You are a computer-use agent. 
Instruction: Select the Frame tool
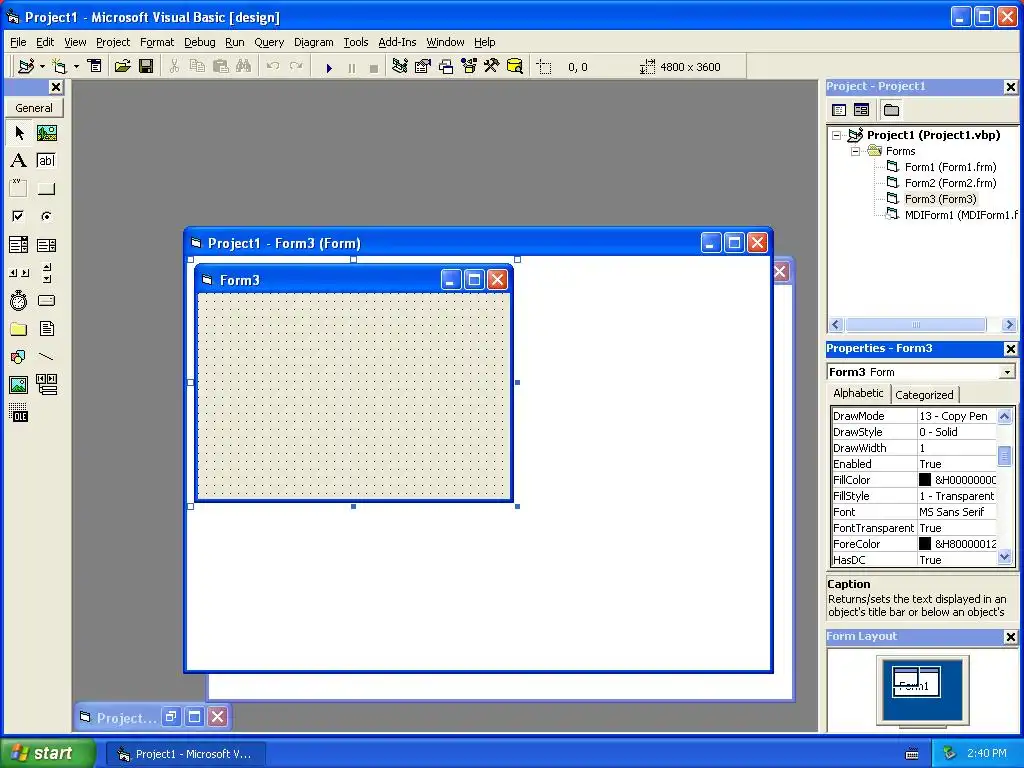pyautogui.click(x=19, y=189)
